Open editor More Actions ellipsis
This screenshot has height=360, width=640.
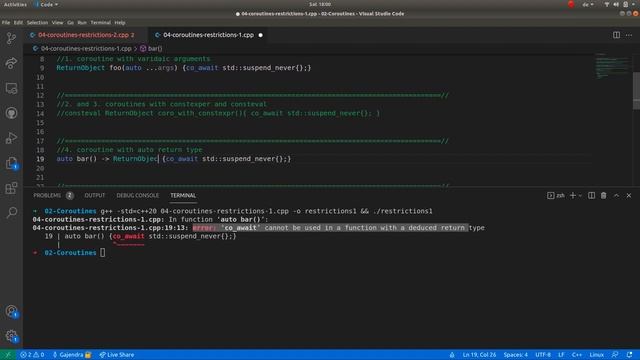(629, 35)
